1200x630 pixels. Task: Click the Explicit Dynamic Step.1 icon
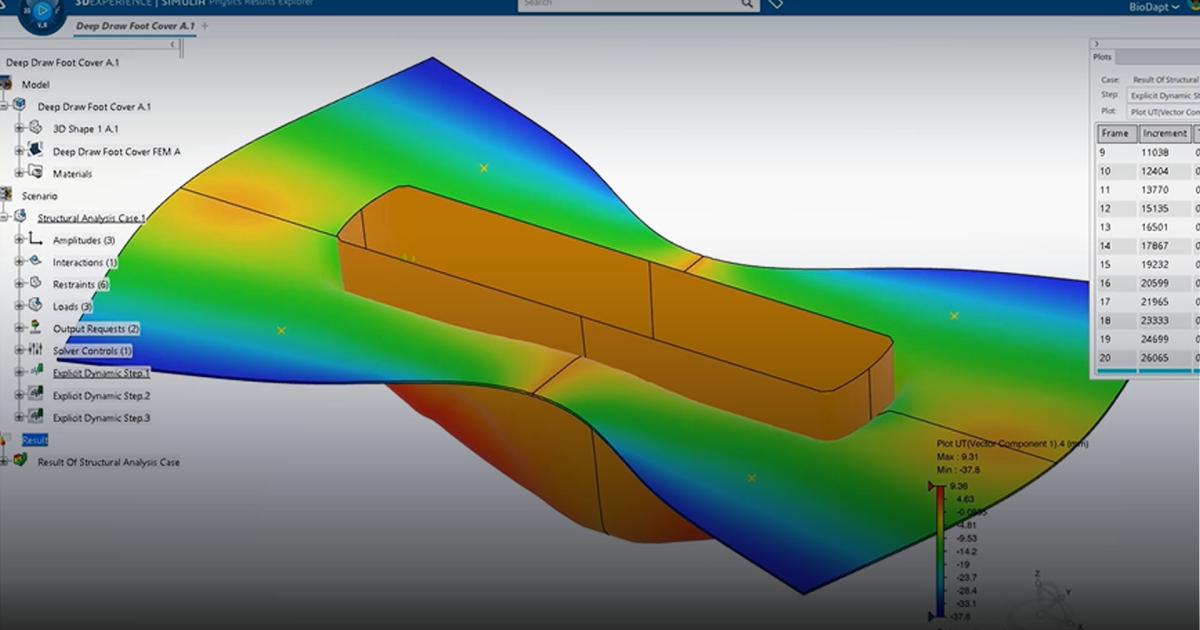[x=36, y=372]
